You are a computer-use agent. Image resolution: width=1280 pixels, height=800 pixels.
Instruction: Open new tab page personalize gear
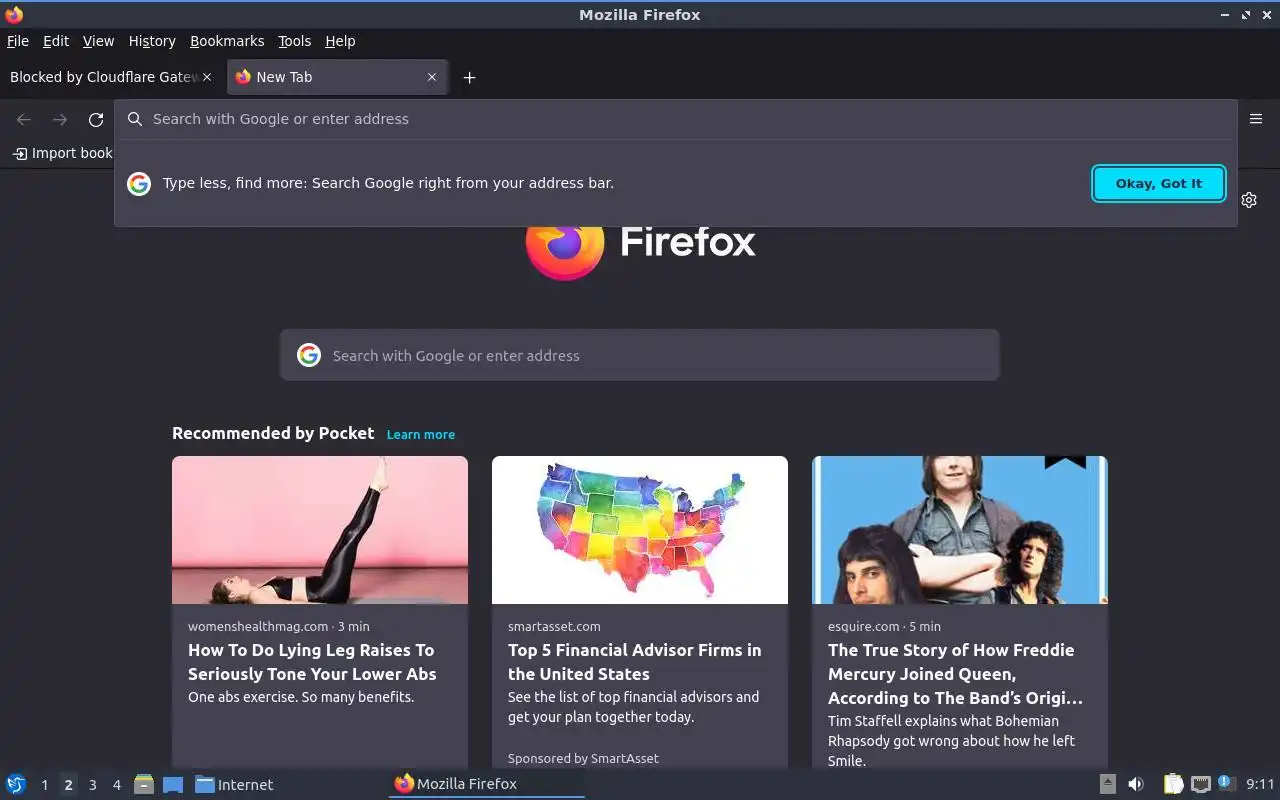coord(1249,200)
